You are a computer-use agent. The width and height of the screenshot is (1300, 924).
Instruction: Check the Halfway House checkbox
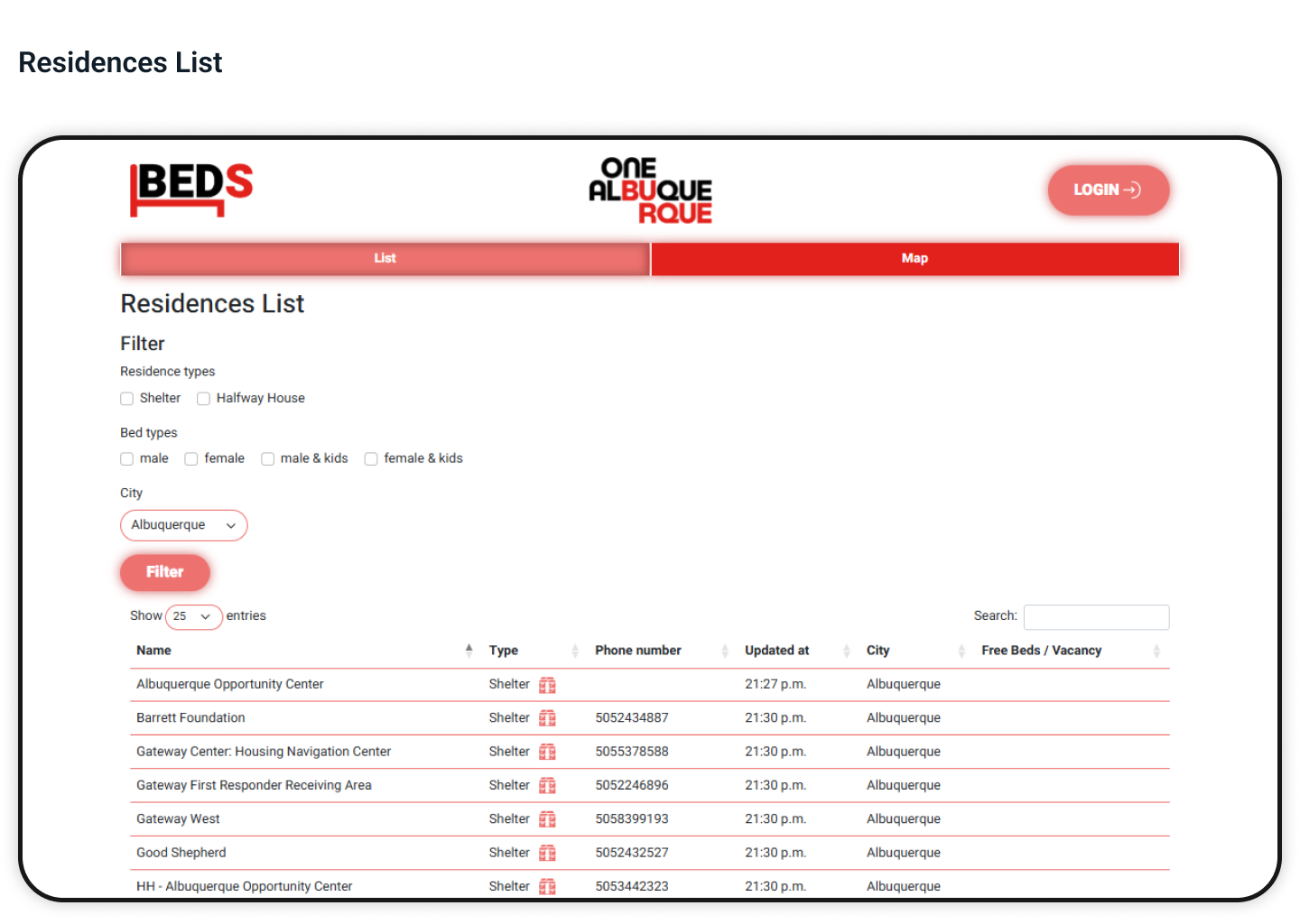(204, 399)
